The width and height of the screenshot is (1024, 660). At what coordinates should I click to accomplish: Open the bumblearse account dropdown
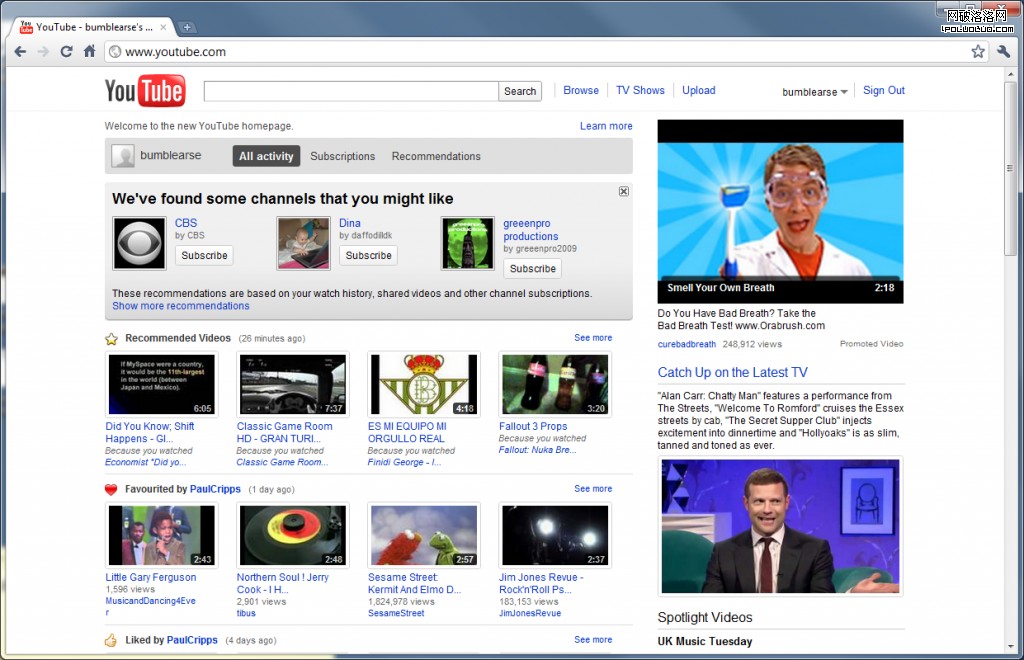pos(814,91)
